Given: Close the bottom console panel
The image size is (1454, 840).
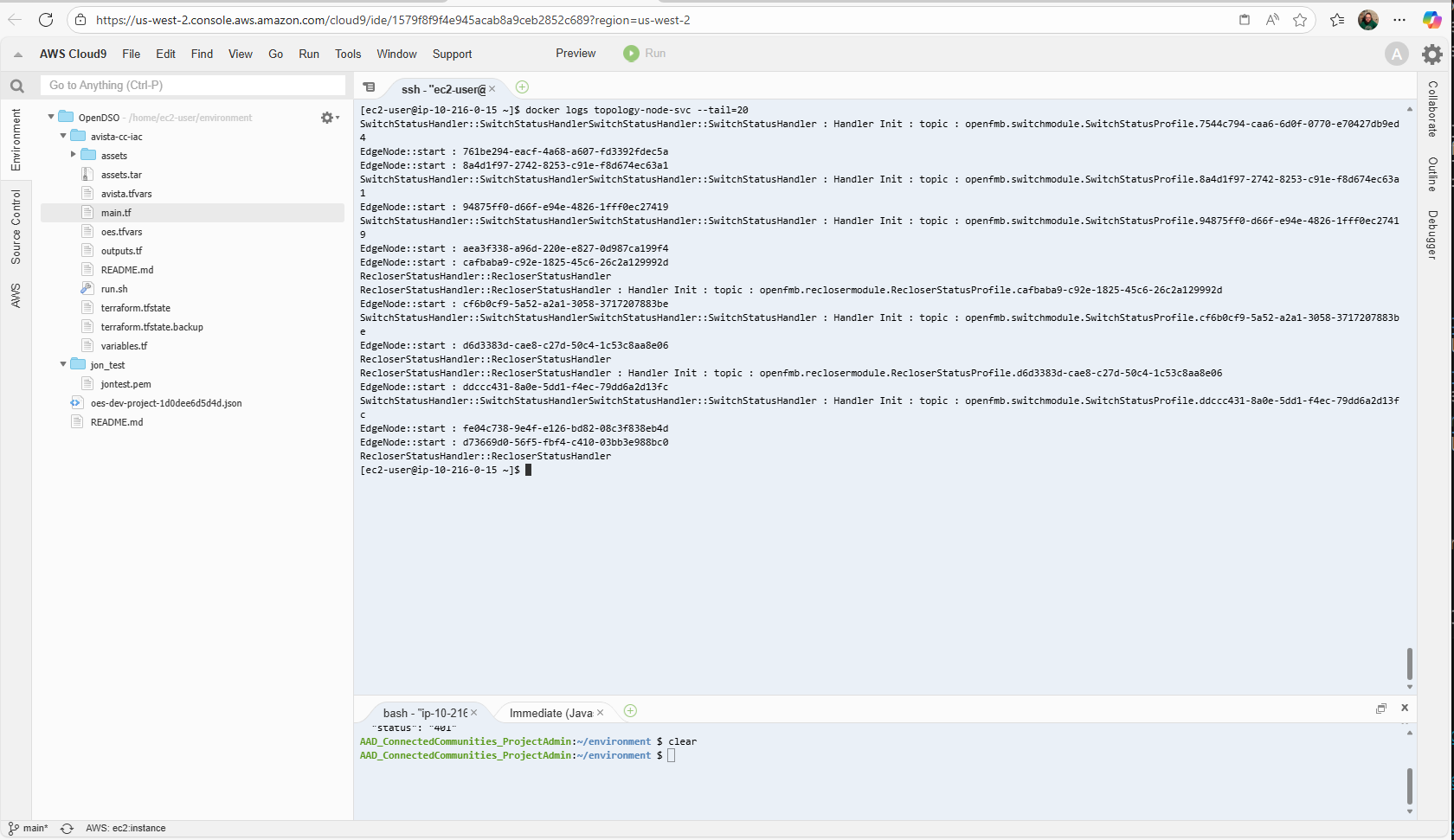Looking at the screenshot, I should (x=1405, y=708).
